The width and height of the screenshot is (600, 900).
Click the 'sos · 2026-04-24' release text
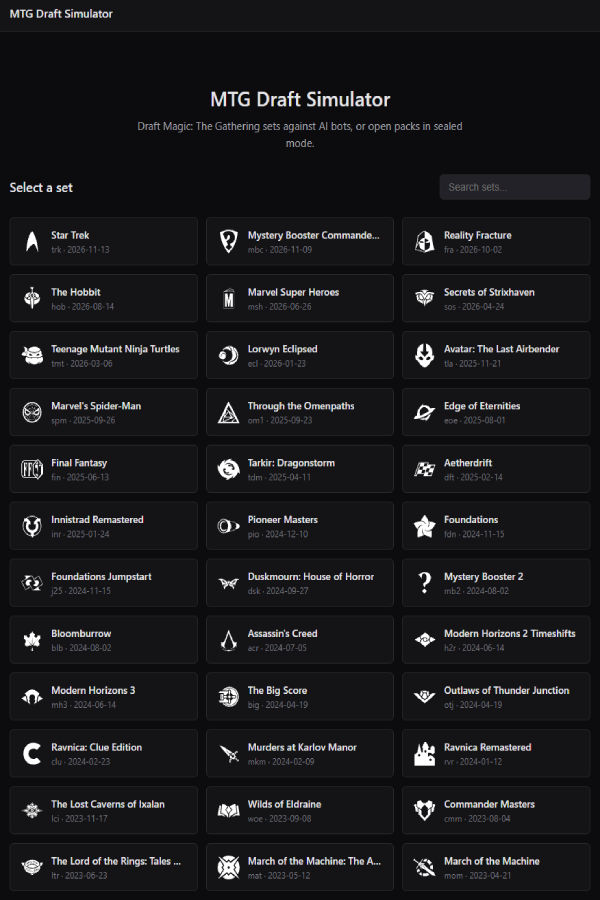[474, 307]
